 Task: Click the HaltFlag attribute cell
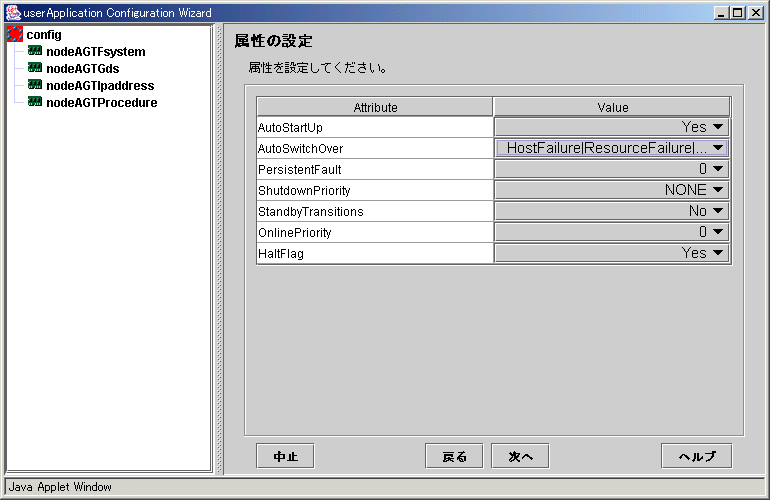pos(375,253)
